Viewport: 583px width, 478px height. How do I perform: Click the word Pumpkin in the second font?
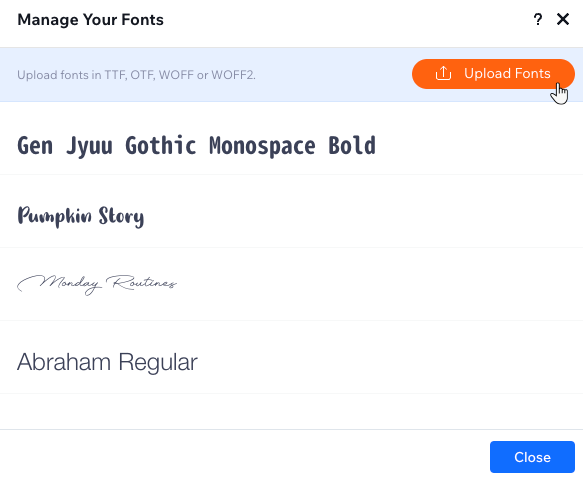coord(54,216)
